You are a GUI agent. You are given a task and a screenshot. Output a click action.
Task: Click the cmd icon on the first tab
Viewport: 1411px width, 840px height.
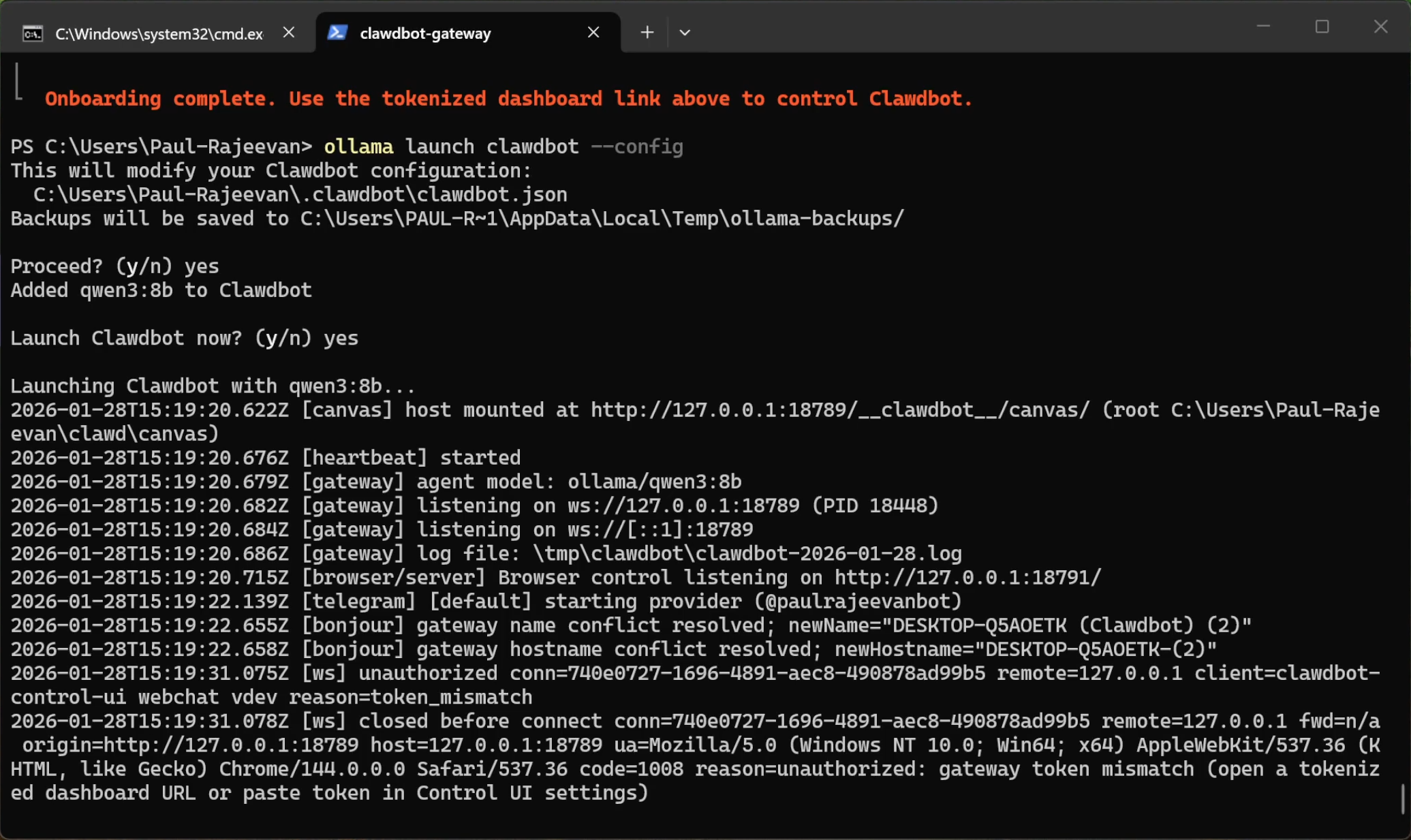coord(33,33)
